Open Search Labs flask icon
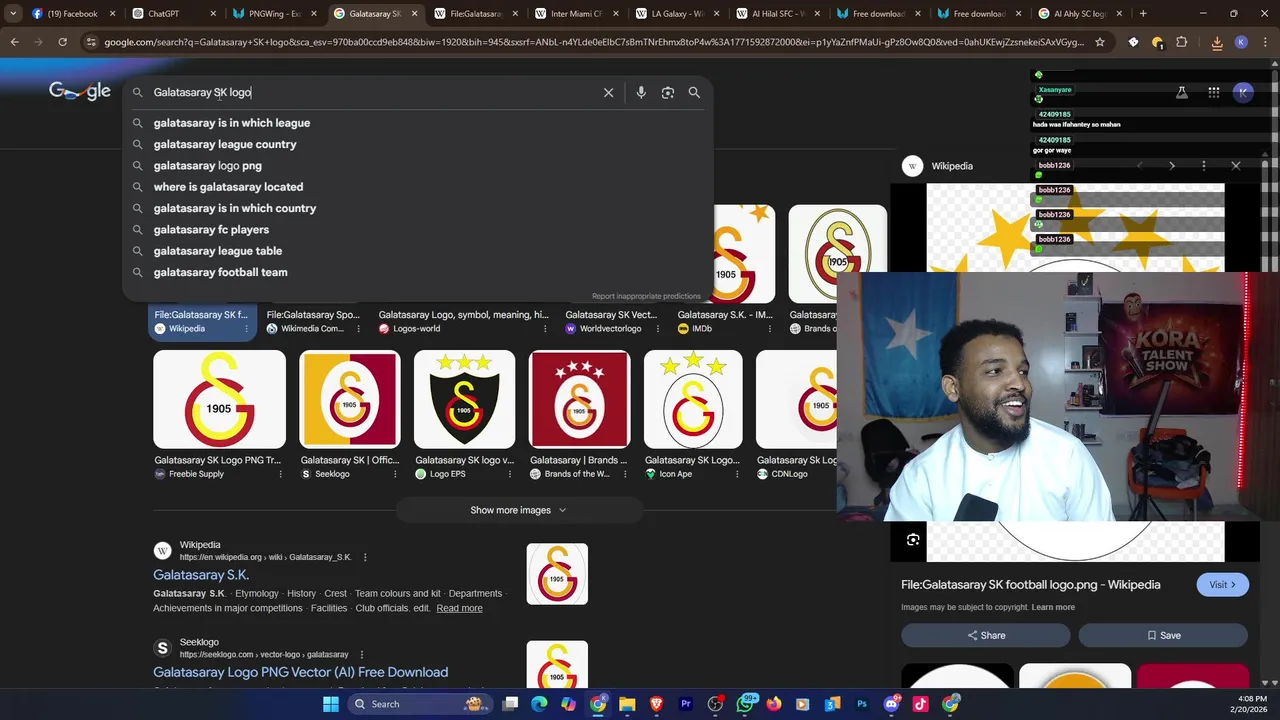 tap(1181, 92)
